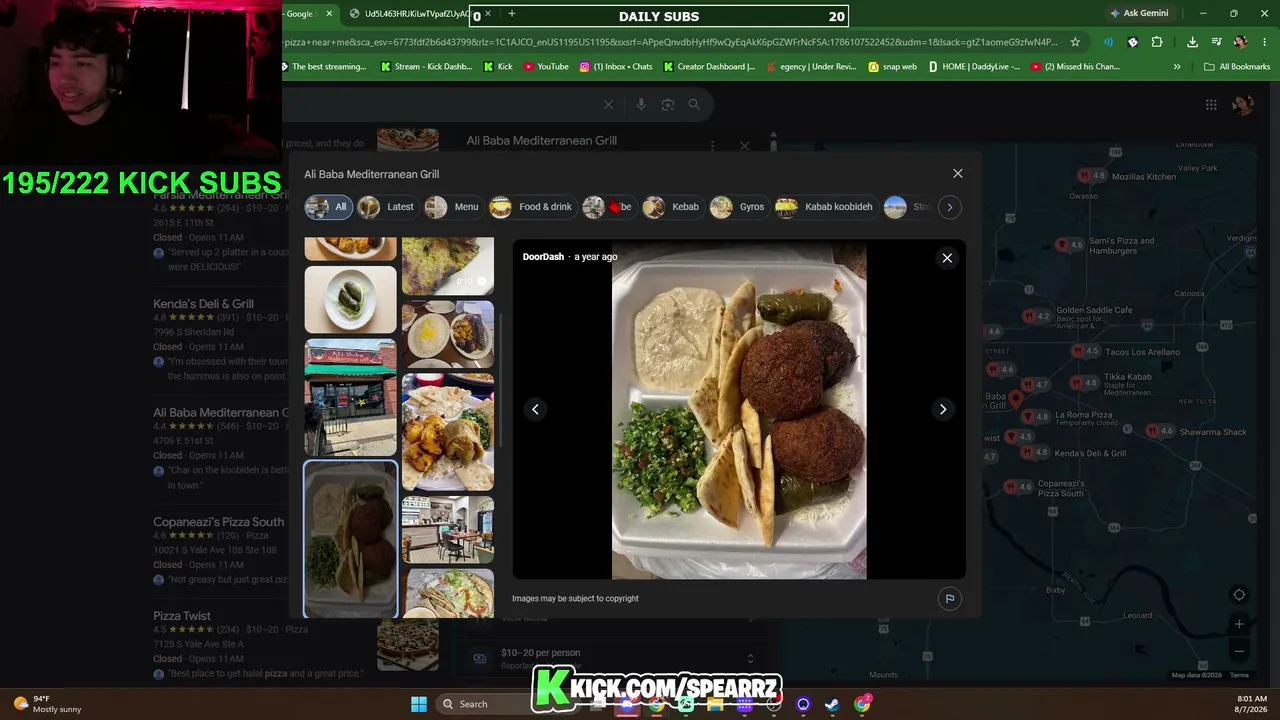Screen dimensions: 1280x720
Task: Close the Ali Baba photo gallery dialog
Action: pos(958,174)
